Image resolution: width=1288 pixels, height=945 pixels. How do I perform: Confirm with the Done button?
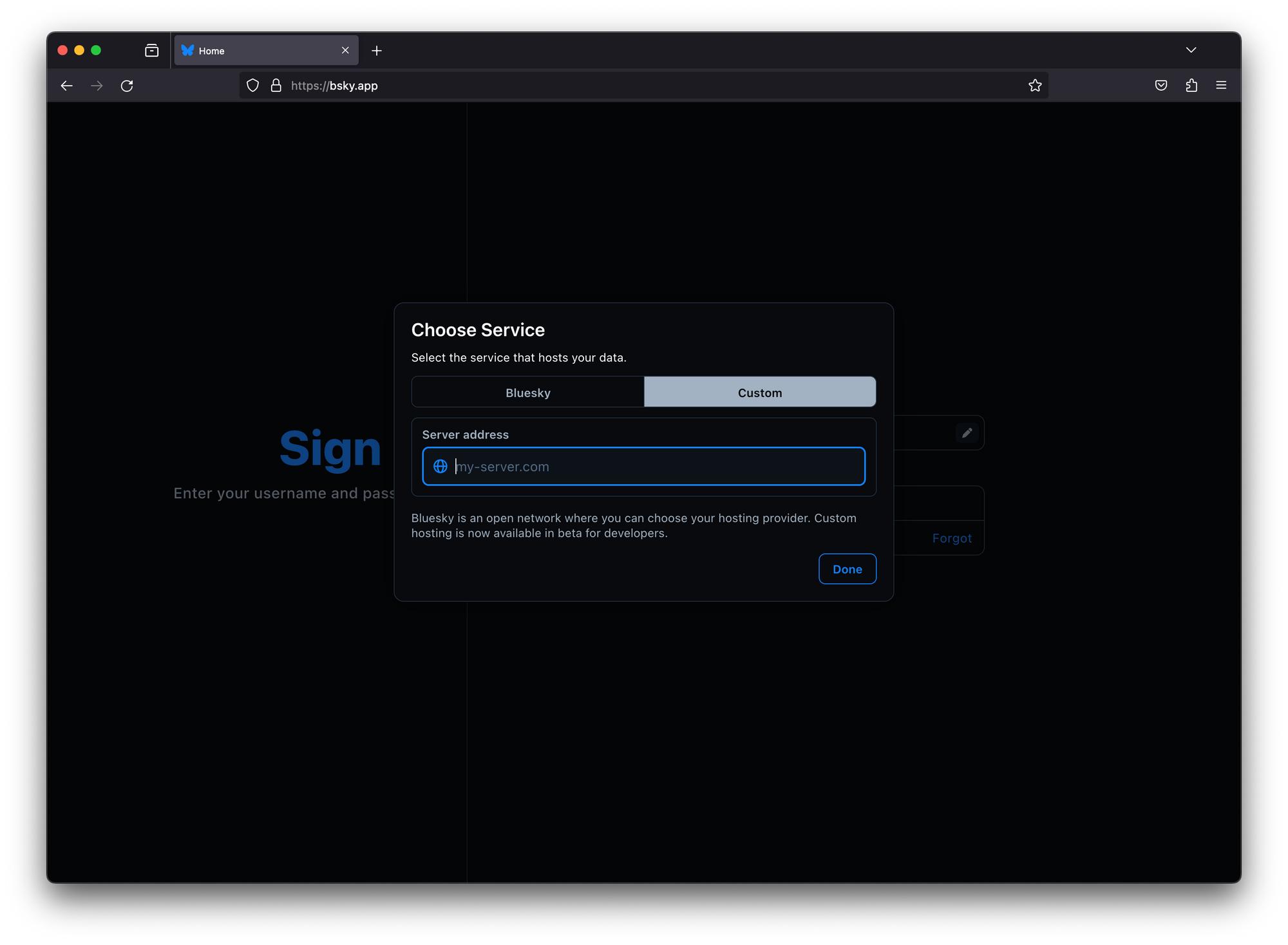(847, 569)
